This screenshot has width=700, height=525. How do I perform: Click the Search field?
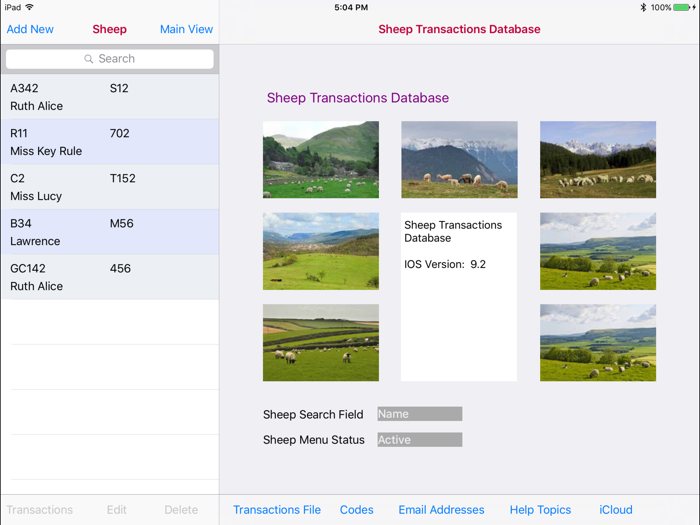pos(110,59)
